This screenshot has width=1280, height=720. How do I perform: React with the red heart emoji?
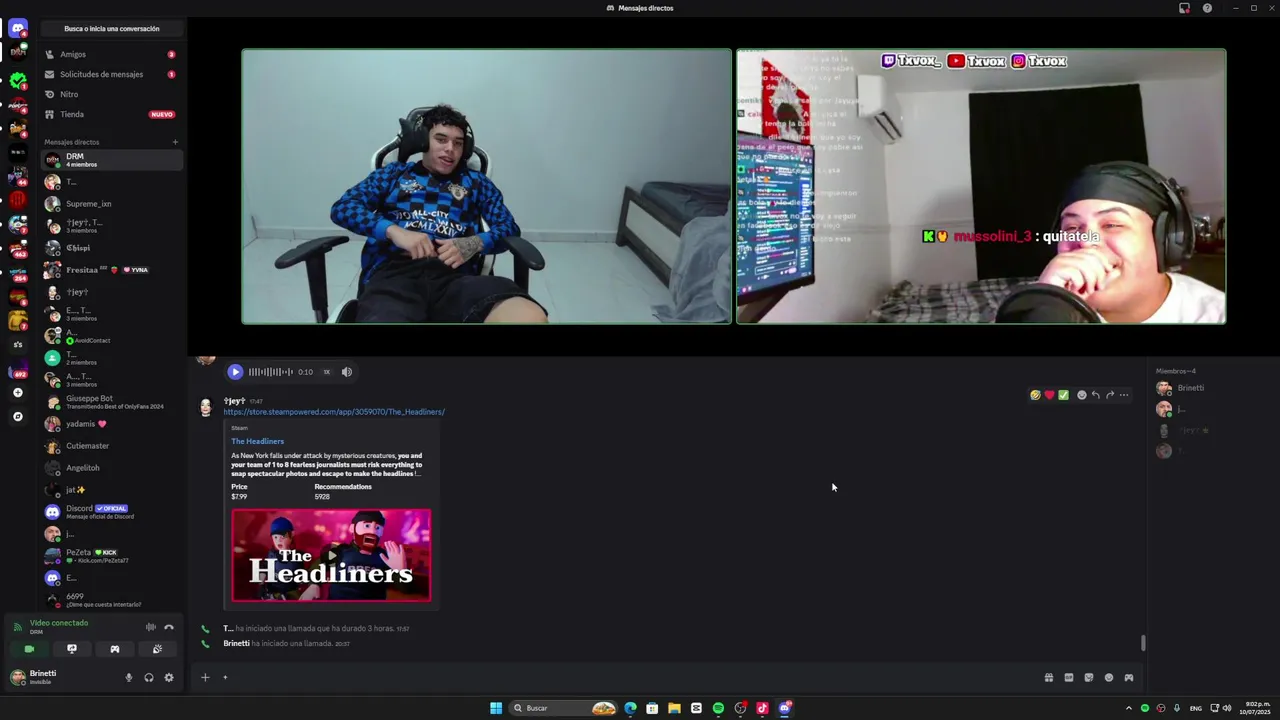point(1049,395)
